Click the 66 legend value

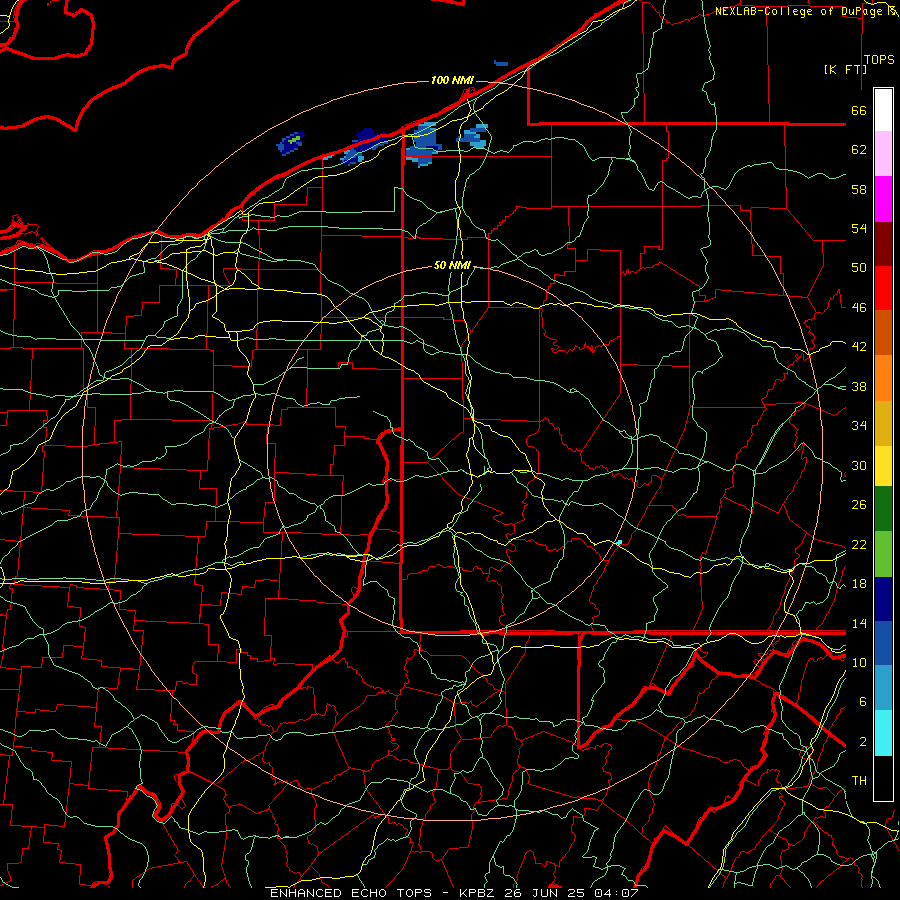point(859,110)
